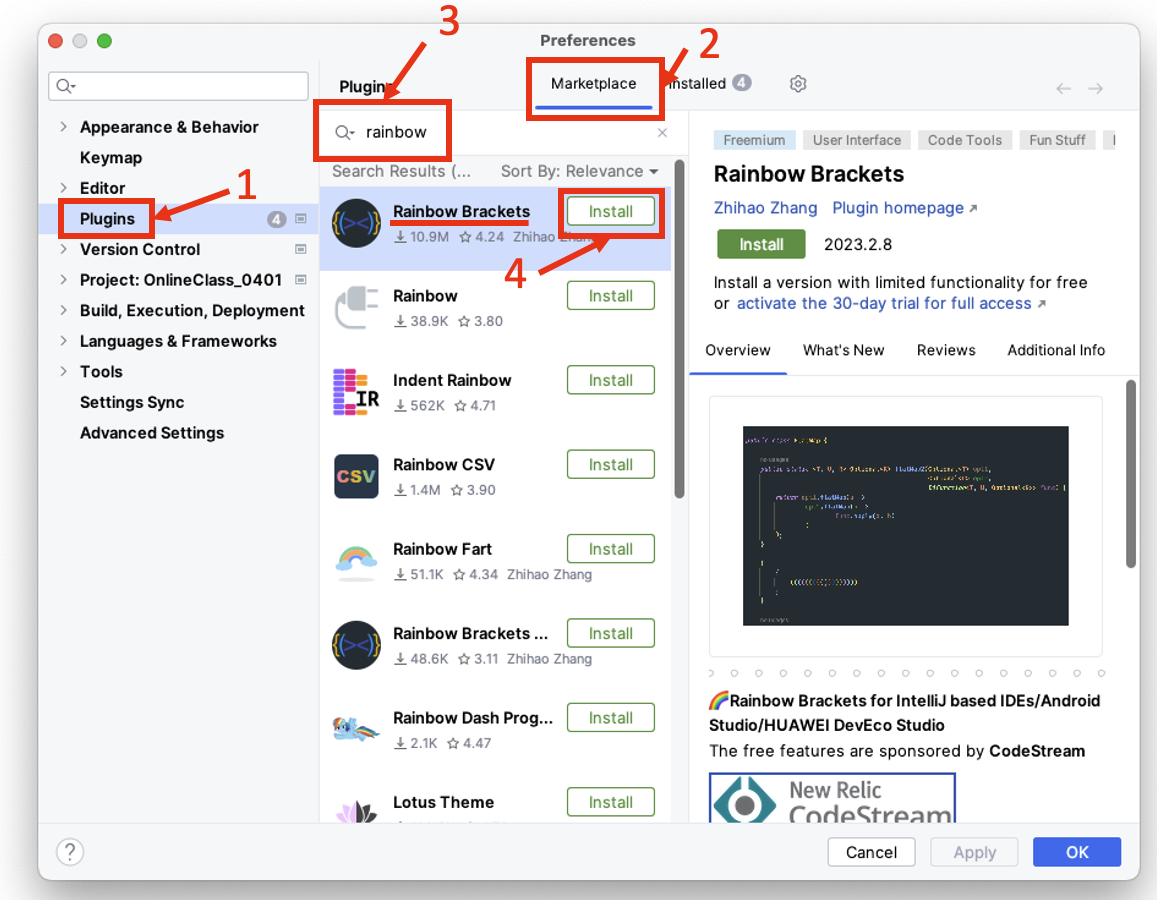Viewport: 1157px width, 900px height.
Task: Select the Rainbow Brackets result title
Action: 461,212
